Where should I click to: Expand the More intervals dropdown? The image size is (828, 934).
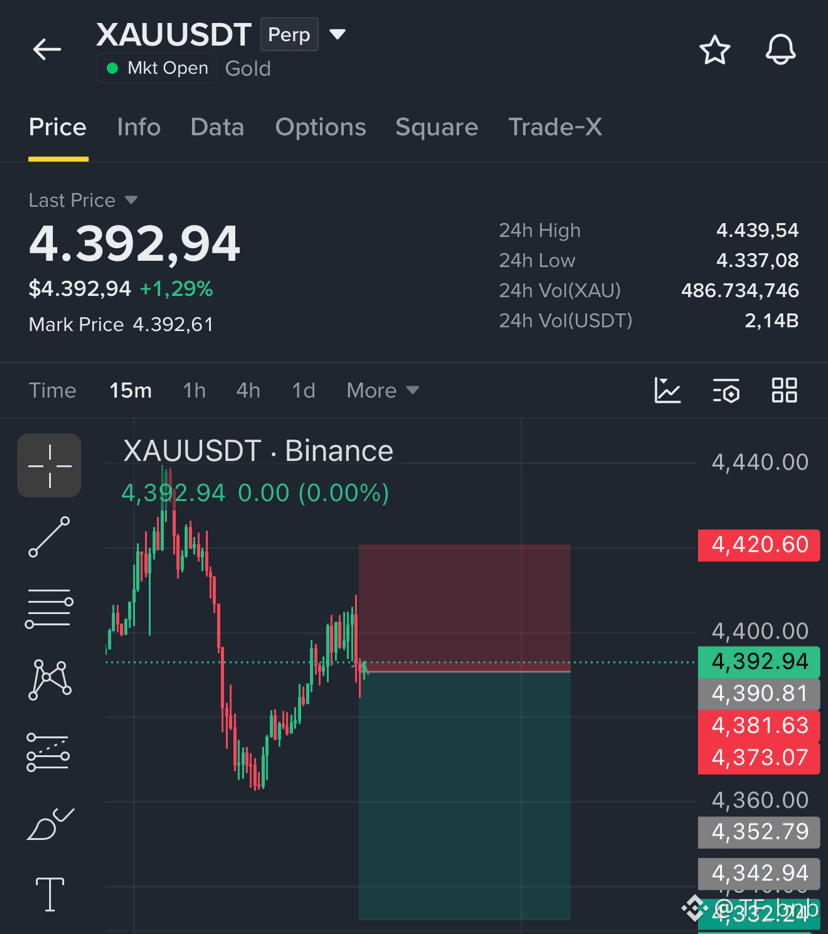point(383,391)
